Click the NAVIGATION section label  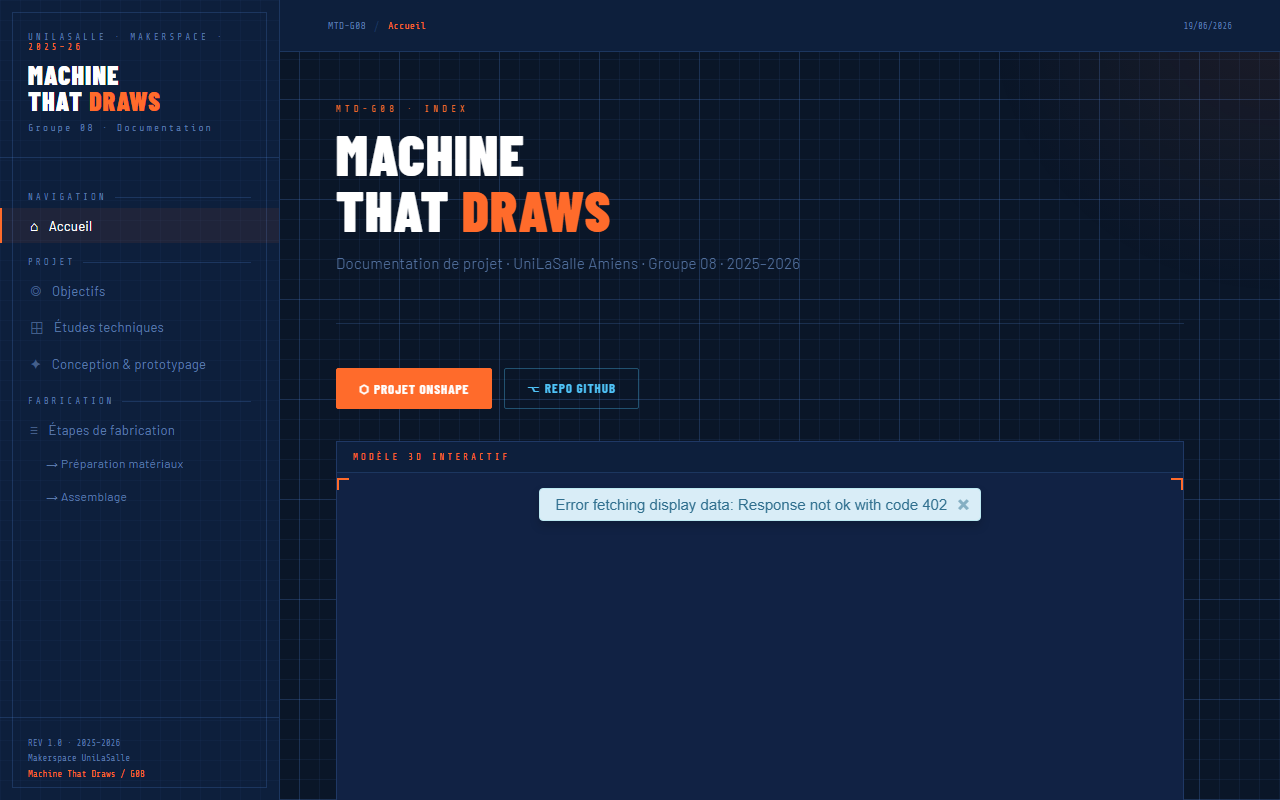67,197
